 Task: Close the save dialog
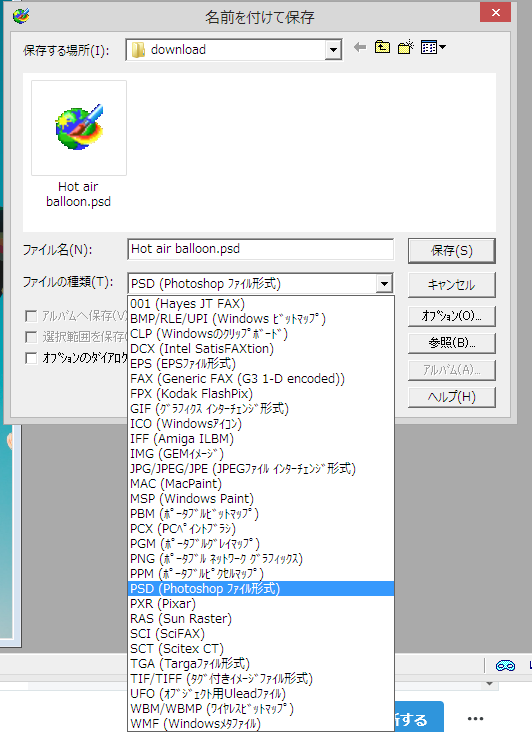tap(495, 13)
